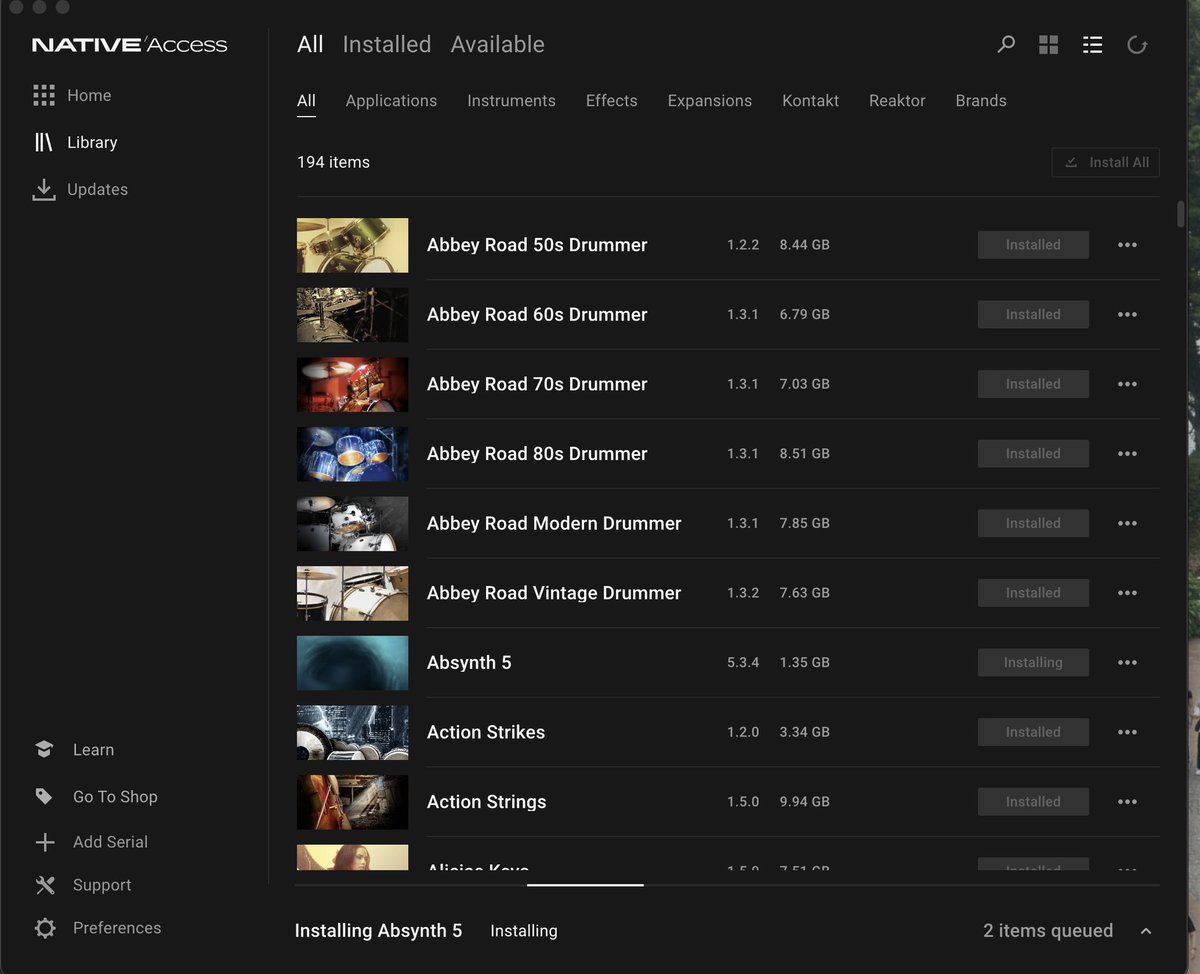Viewport: 1200px width, 974px height.
Task: Click the Support tools icon
Action: [x=45, y=885]
